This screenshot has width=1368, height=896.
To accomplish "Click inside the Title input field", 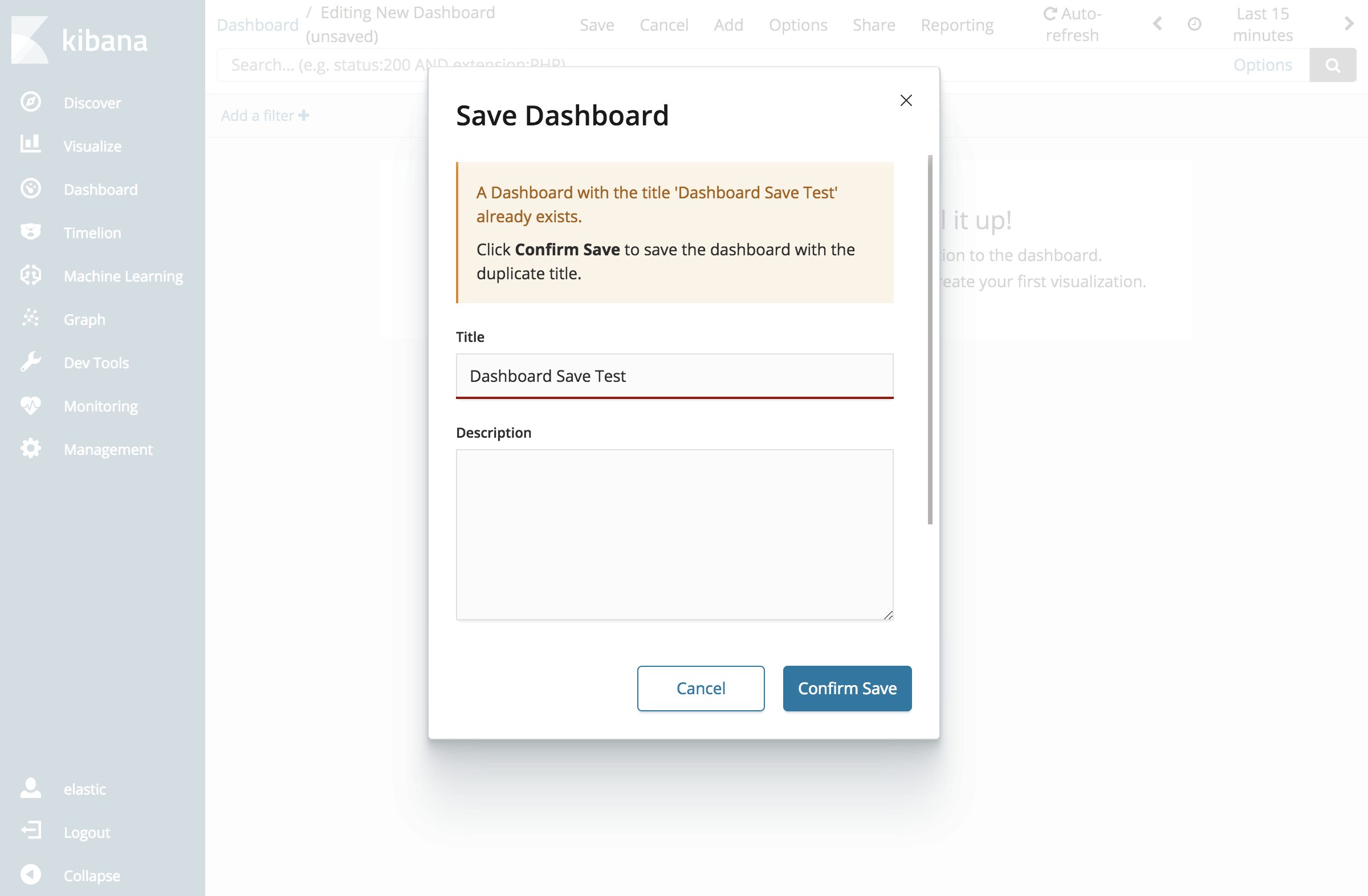I will pyautogui.click(x=674, y=376).
